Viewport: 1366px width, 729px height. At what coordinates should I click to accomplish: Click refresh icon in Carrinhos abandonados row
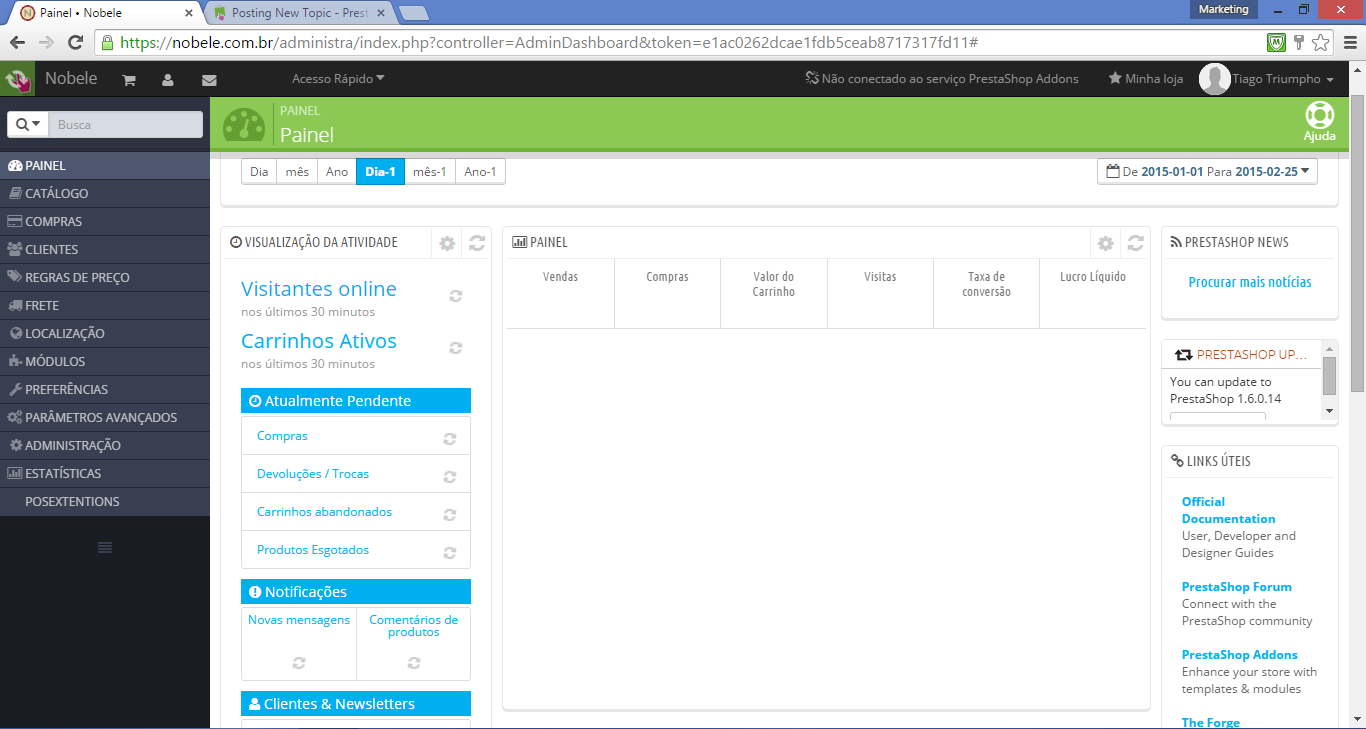pos(450,514)
